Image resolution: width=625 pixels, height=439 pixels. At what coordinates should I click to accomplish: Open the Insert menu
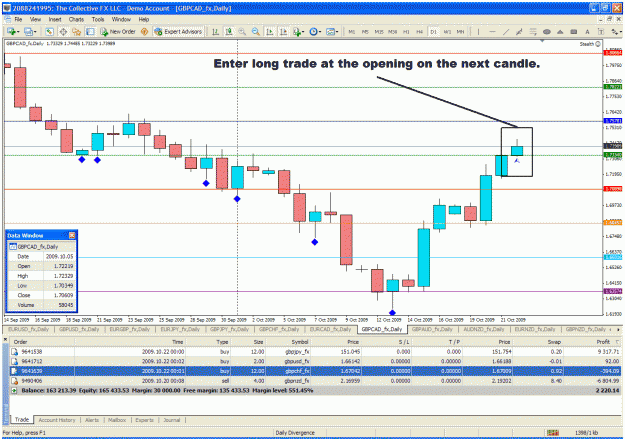[x=55, y=19]
